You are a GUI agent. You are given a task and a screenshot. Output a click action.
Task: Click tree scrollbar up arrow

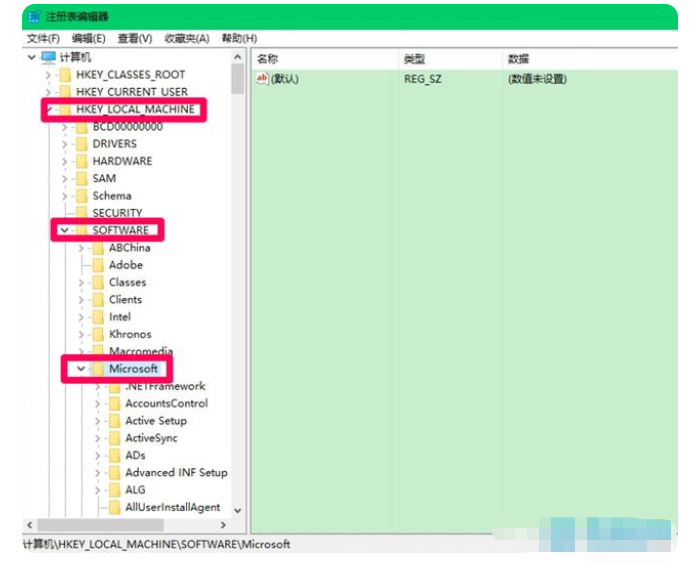tap(237, 57)
